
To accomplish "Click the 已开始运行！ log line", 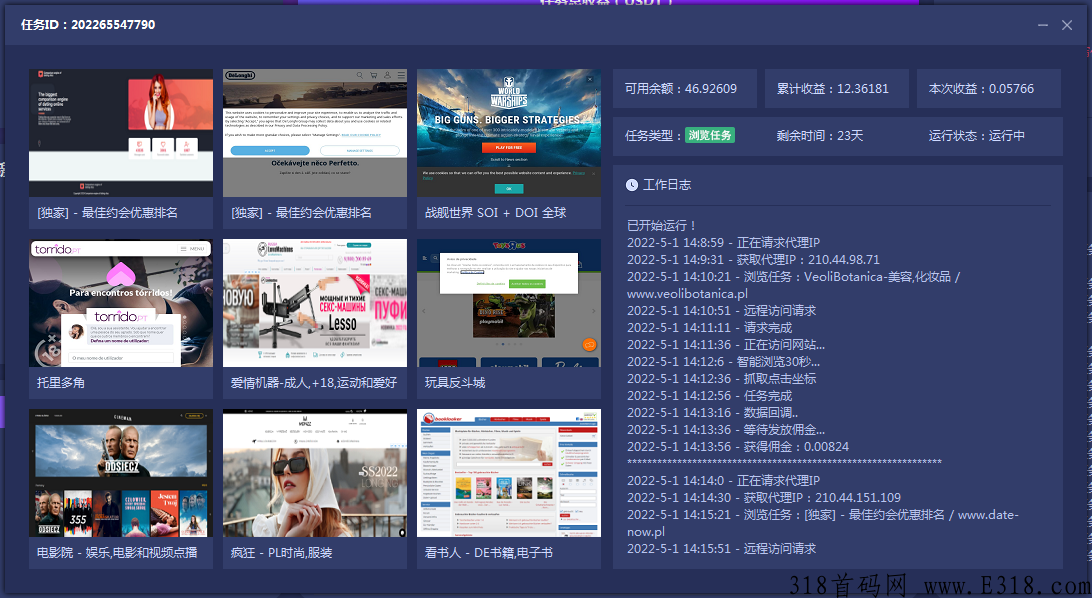I will click(x=662, y=226).
